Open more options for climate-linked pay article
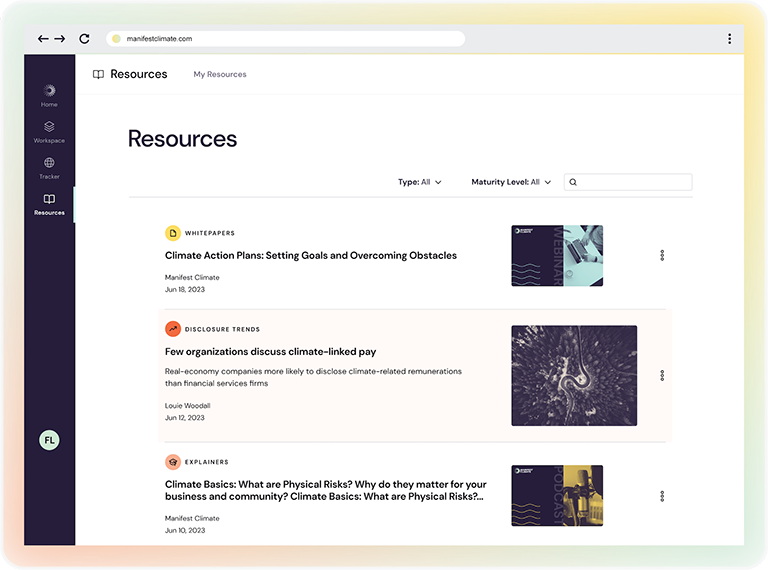Image resolution: width=768 pixels, height=570 pixels. (662, 376)
